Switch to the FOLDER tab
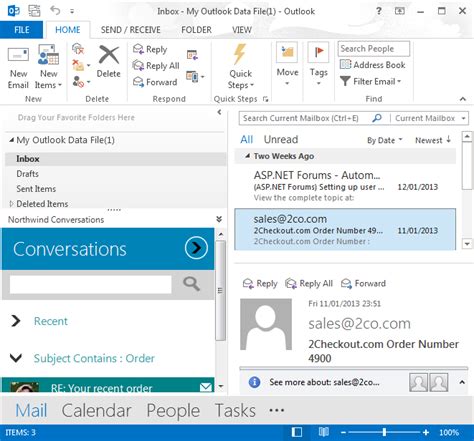Viewport: 474px width, 441px height. coord(196,30)
